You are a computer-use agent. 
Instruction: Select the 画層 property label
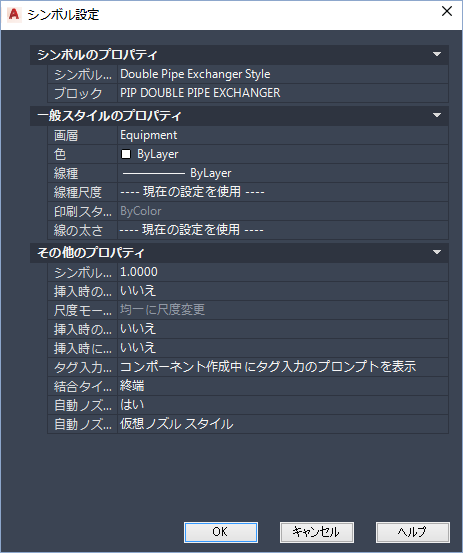(66, 135)
